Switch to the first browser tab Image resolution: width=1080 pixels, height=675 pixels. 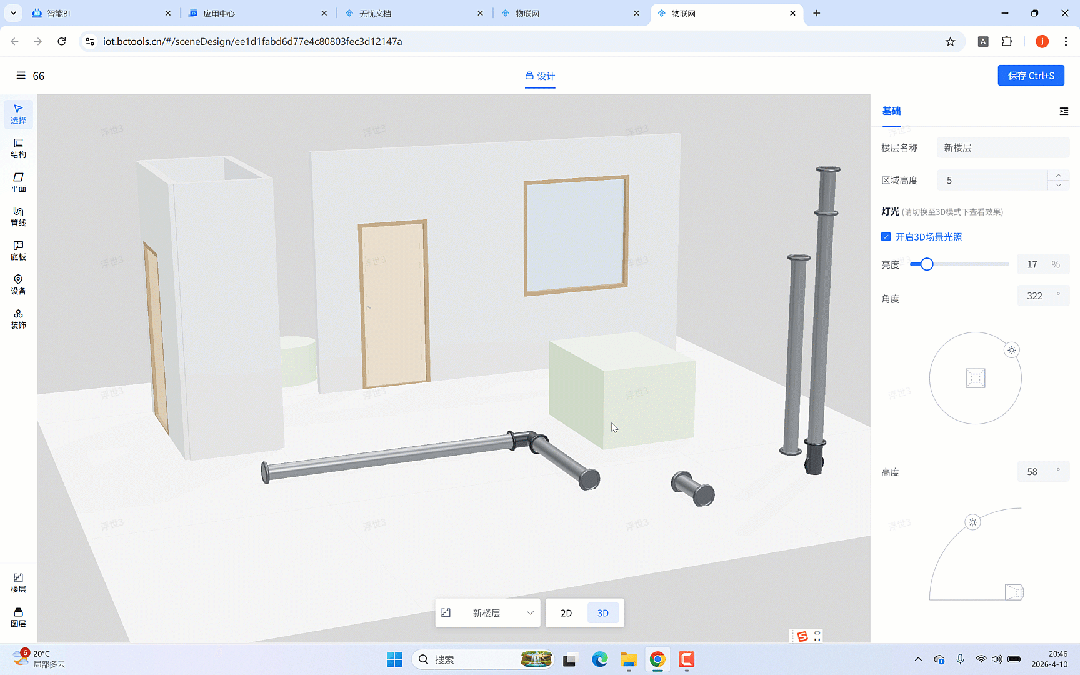(102, 13)
